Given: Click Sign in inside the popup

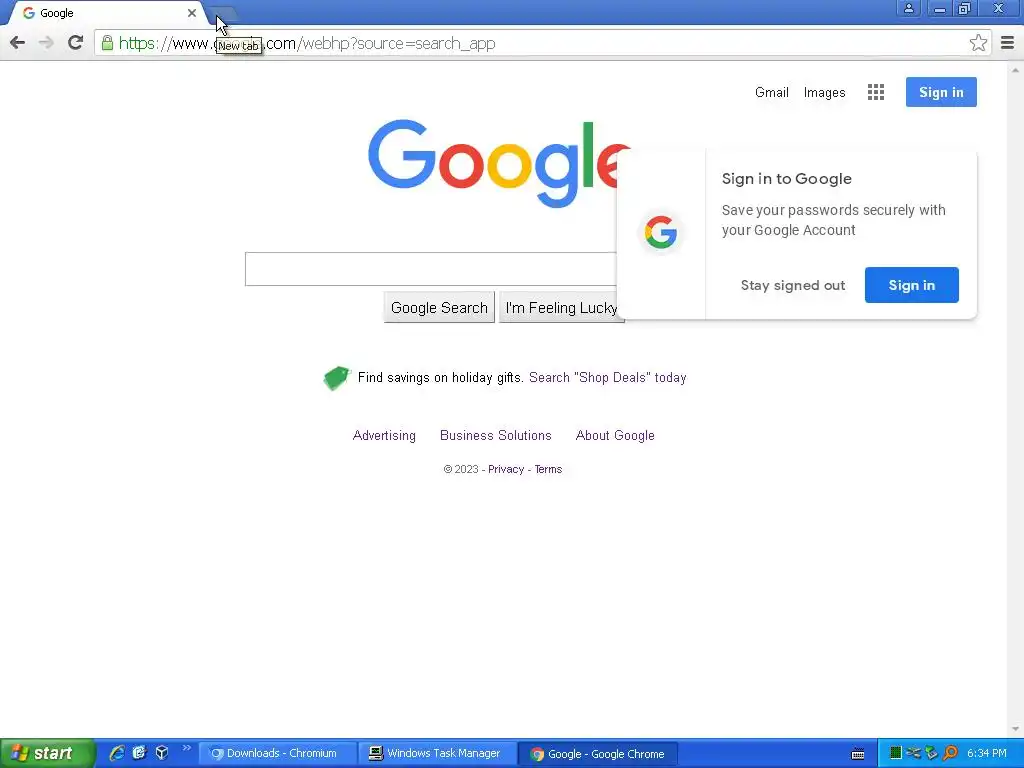Looking at the screenshot, I should pos(912,285).
